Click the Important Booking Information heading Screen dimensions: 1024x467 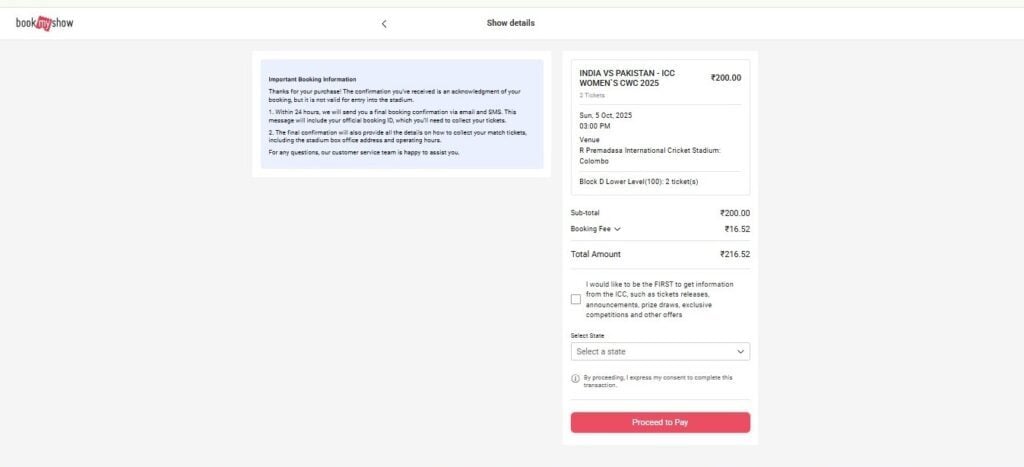pyautogui.click(x=312, y=79)
